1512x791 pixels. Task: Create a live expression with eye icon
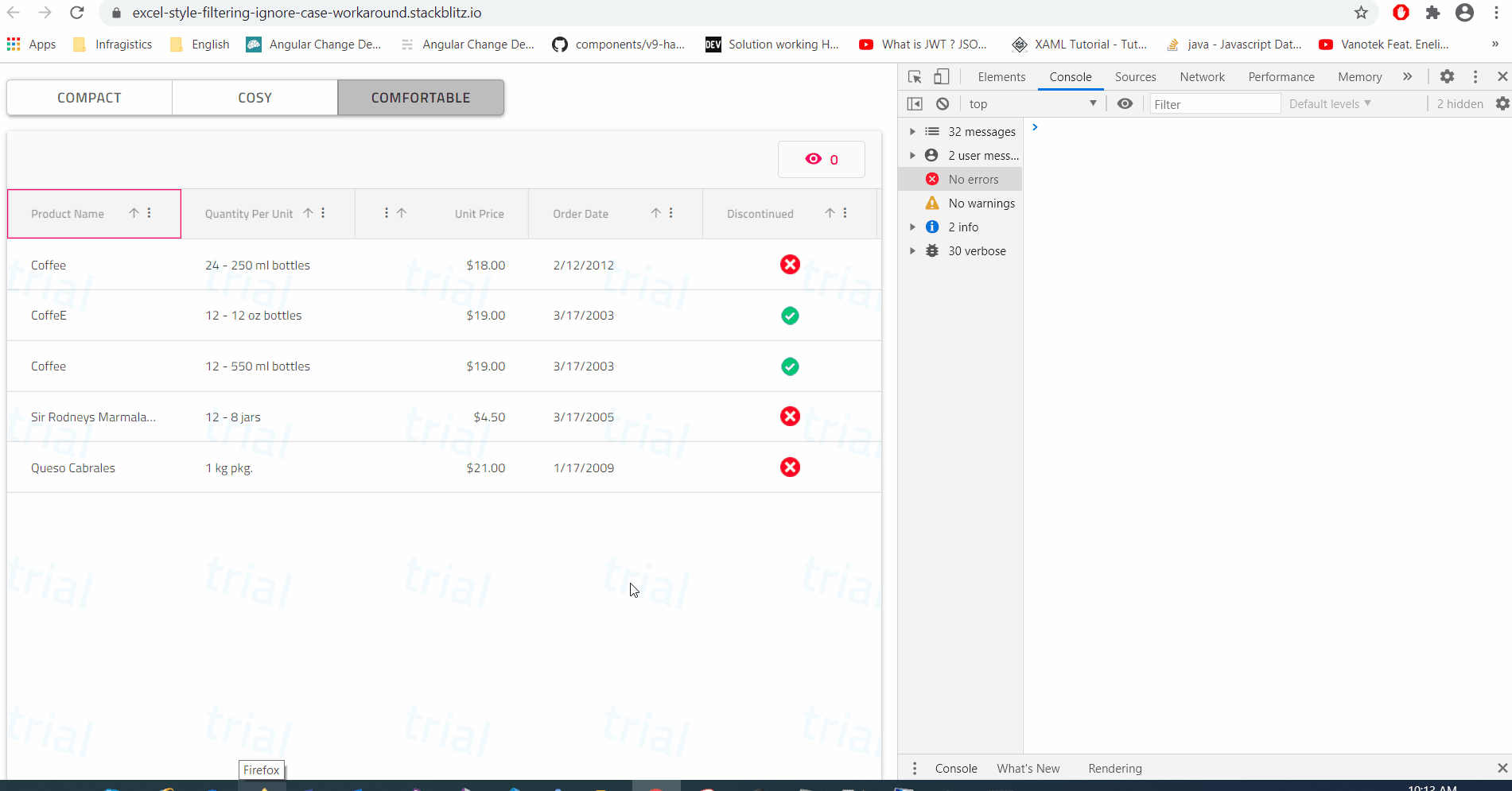click(x=1125, y=104)
